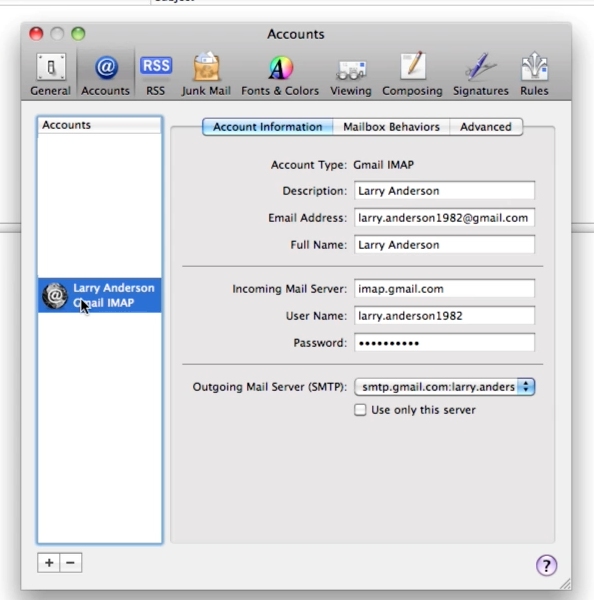The width and height of the screenshot is (594, 600).
Task: Click the Incoming Mail Server field
Action: (x=444, y=289)
